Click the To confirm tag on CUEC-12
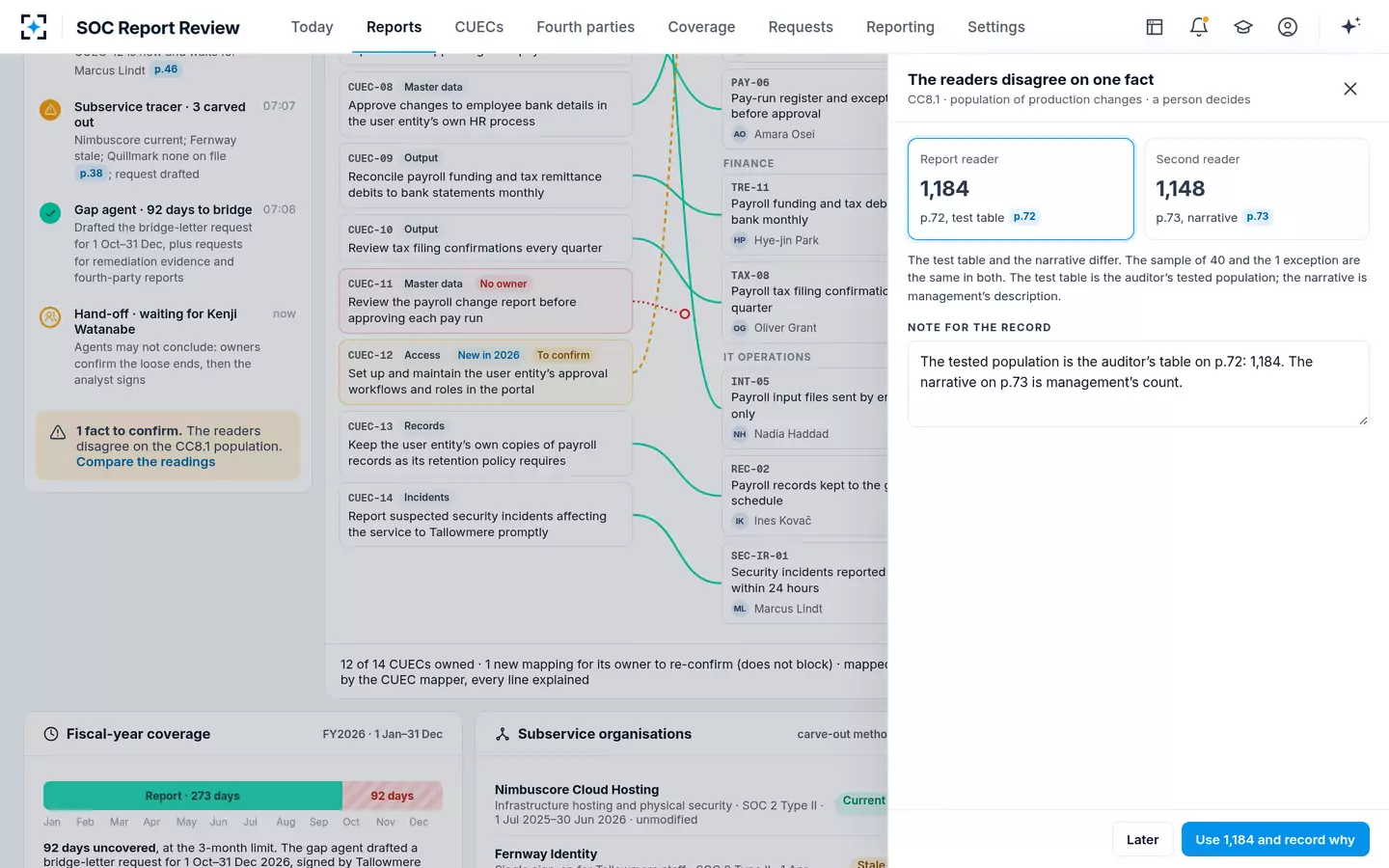Viewport: 1389px width, 868px height. pyautogui.click(x=563, y=355)
